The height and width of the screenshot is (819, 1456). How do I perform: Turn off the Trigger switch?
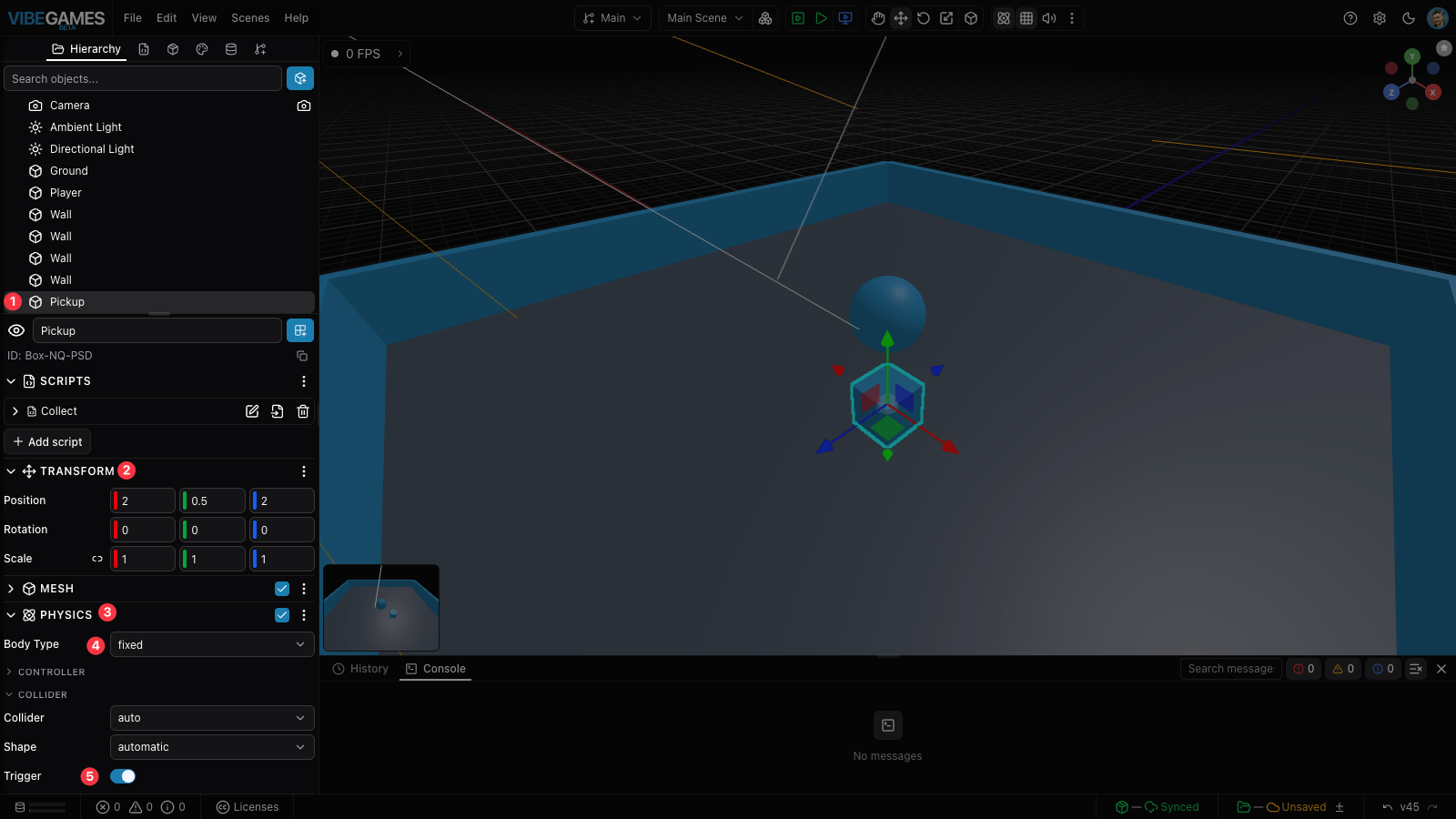tap(123, 776)
